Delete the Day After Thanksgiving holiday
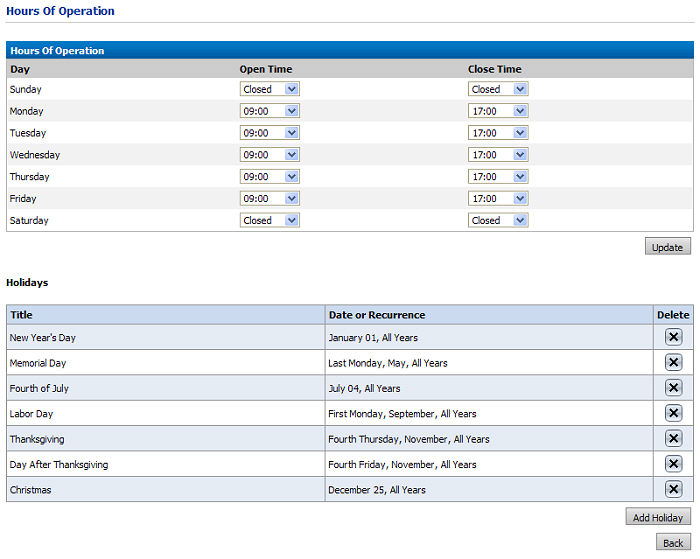 673,464
